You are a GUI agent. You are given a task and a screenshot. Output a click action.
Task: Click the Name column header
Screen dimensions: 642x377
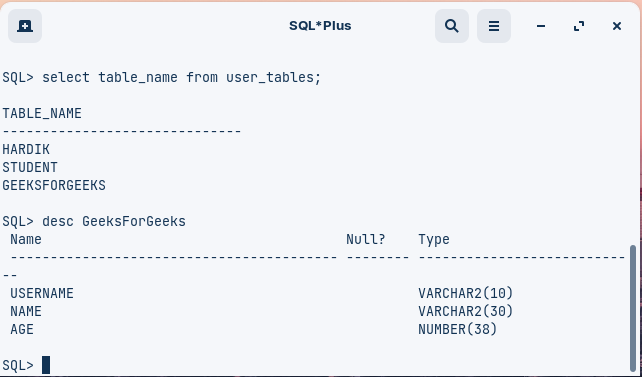point(26,239)
